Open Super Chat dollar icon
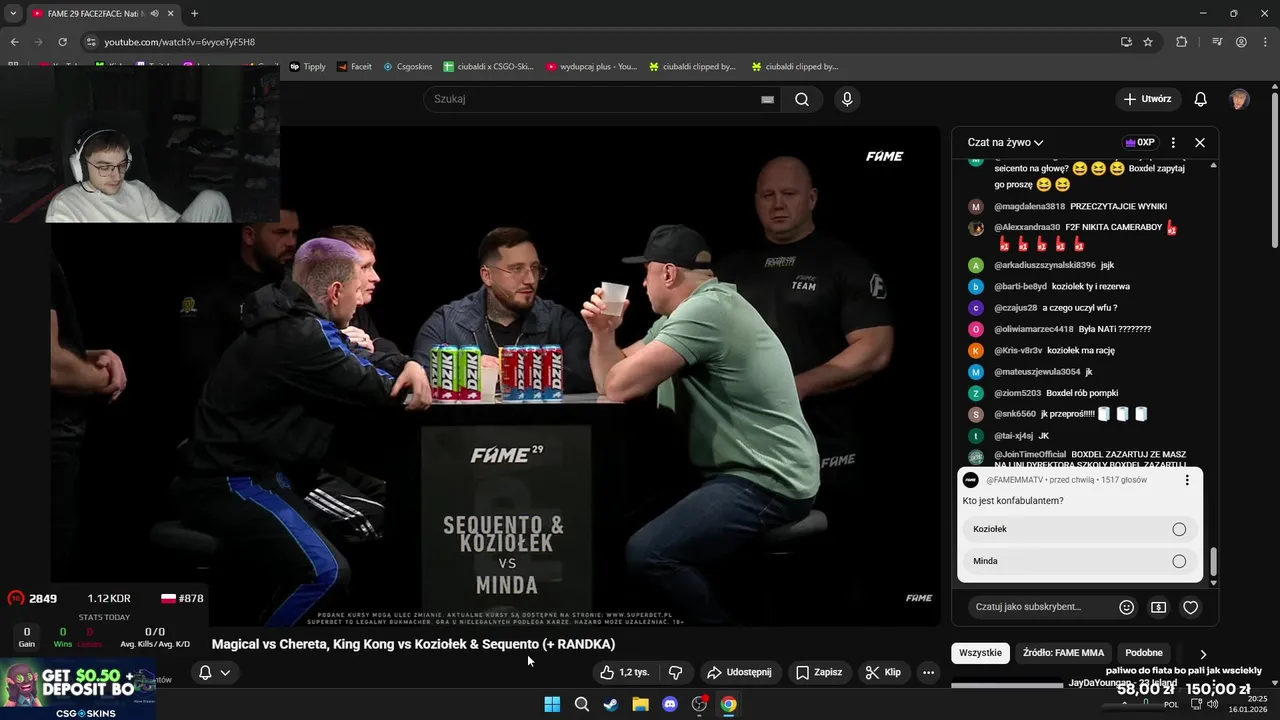The height and width of the screenshot is (720, 1280). click(1159, 607)
